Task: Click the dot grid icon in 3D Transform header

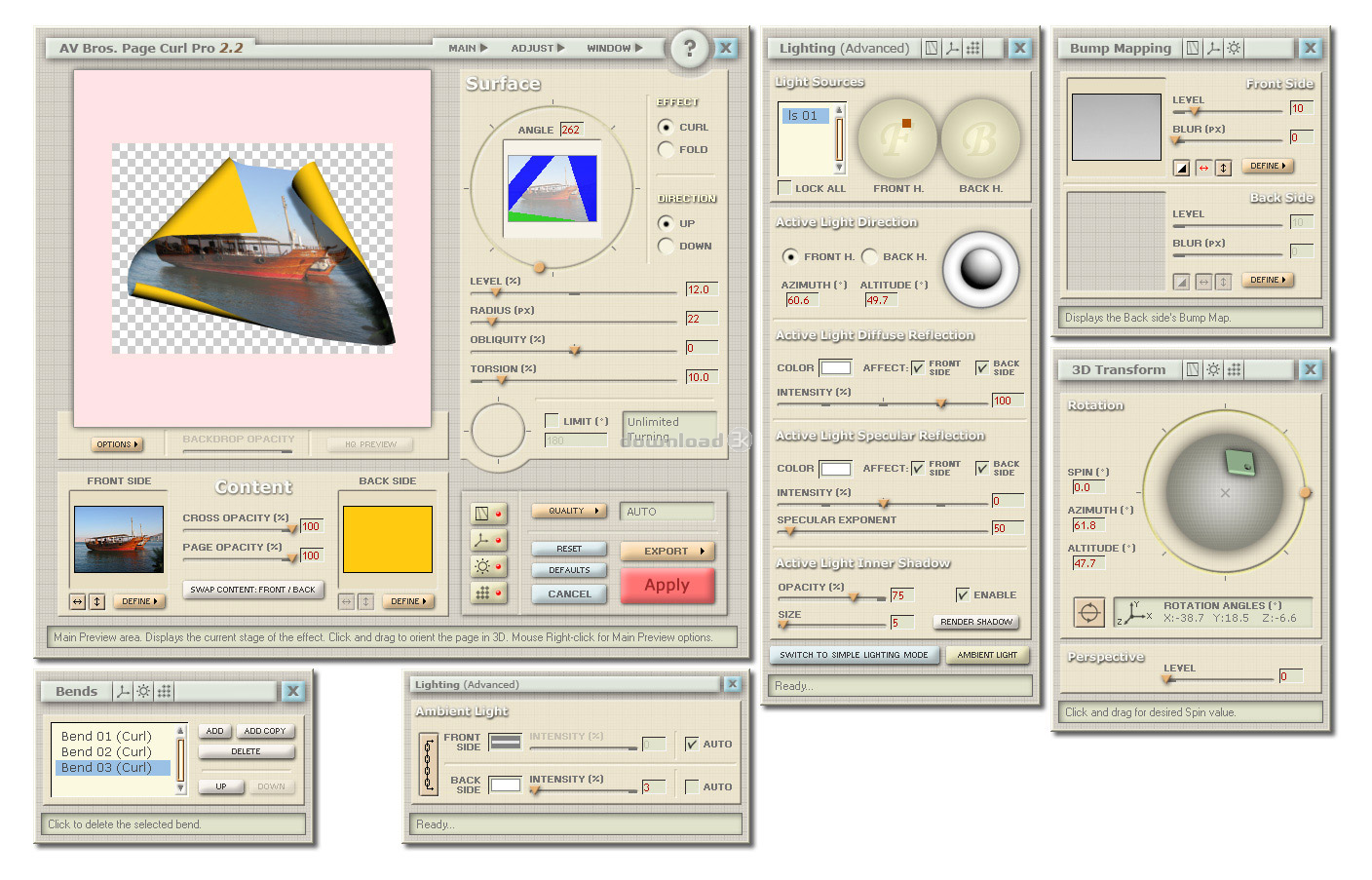Action: (x=1234, y=369)
